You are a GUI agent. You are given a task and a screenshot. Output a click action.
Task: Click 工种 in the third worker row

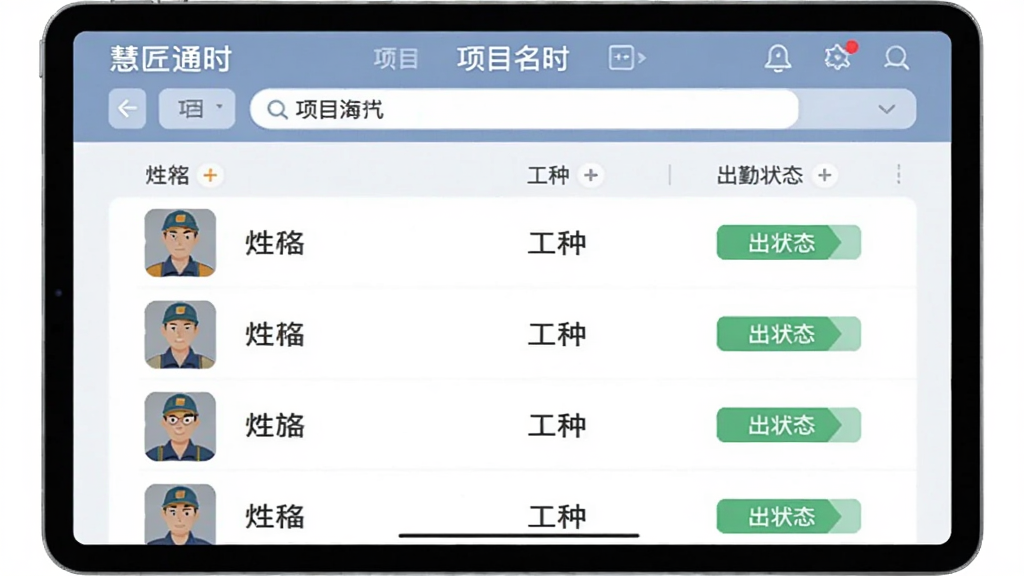click(557, 426)
